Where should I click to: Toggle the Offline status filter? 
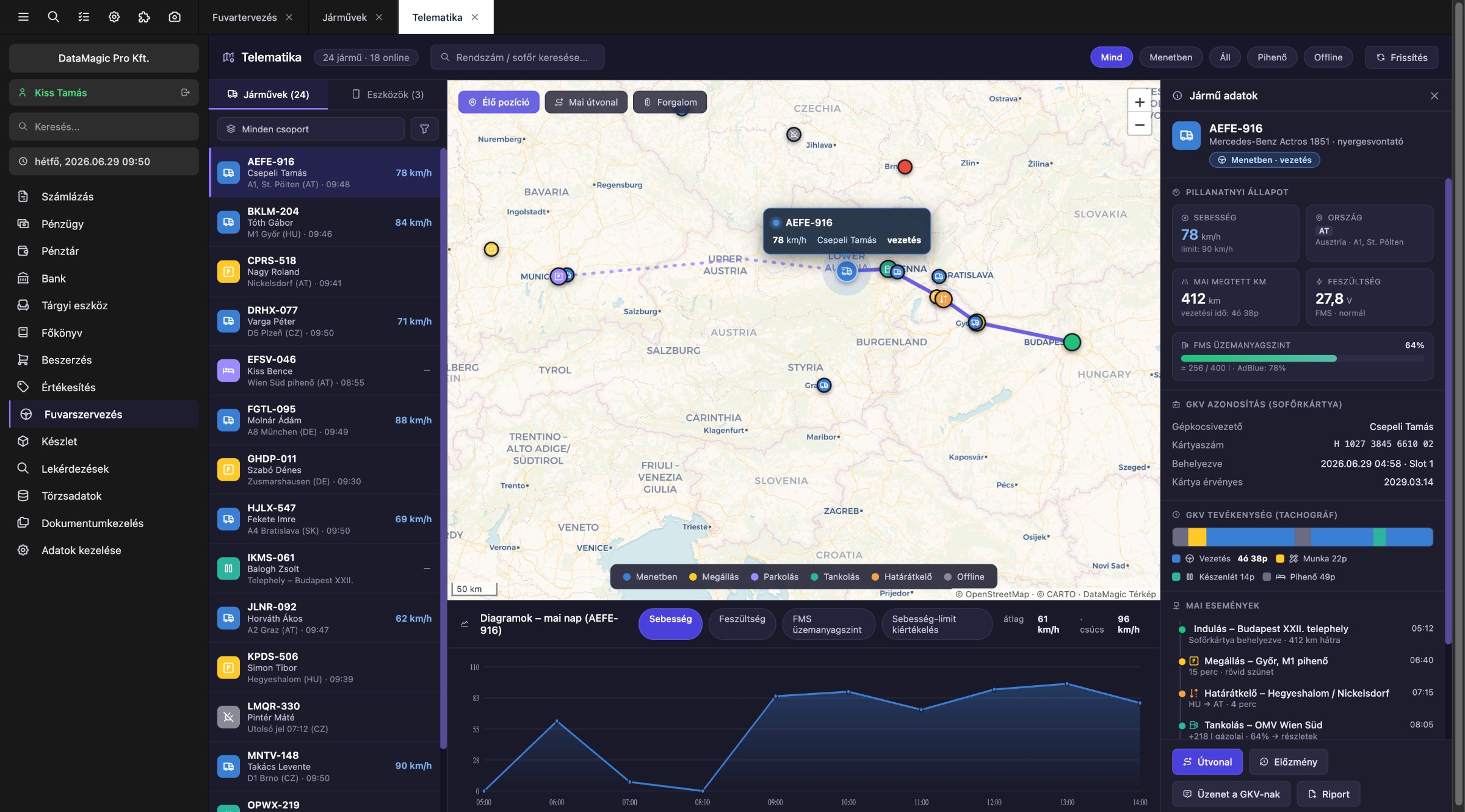click(x=1328, y=57)
